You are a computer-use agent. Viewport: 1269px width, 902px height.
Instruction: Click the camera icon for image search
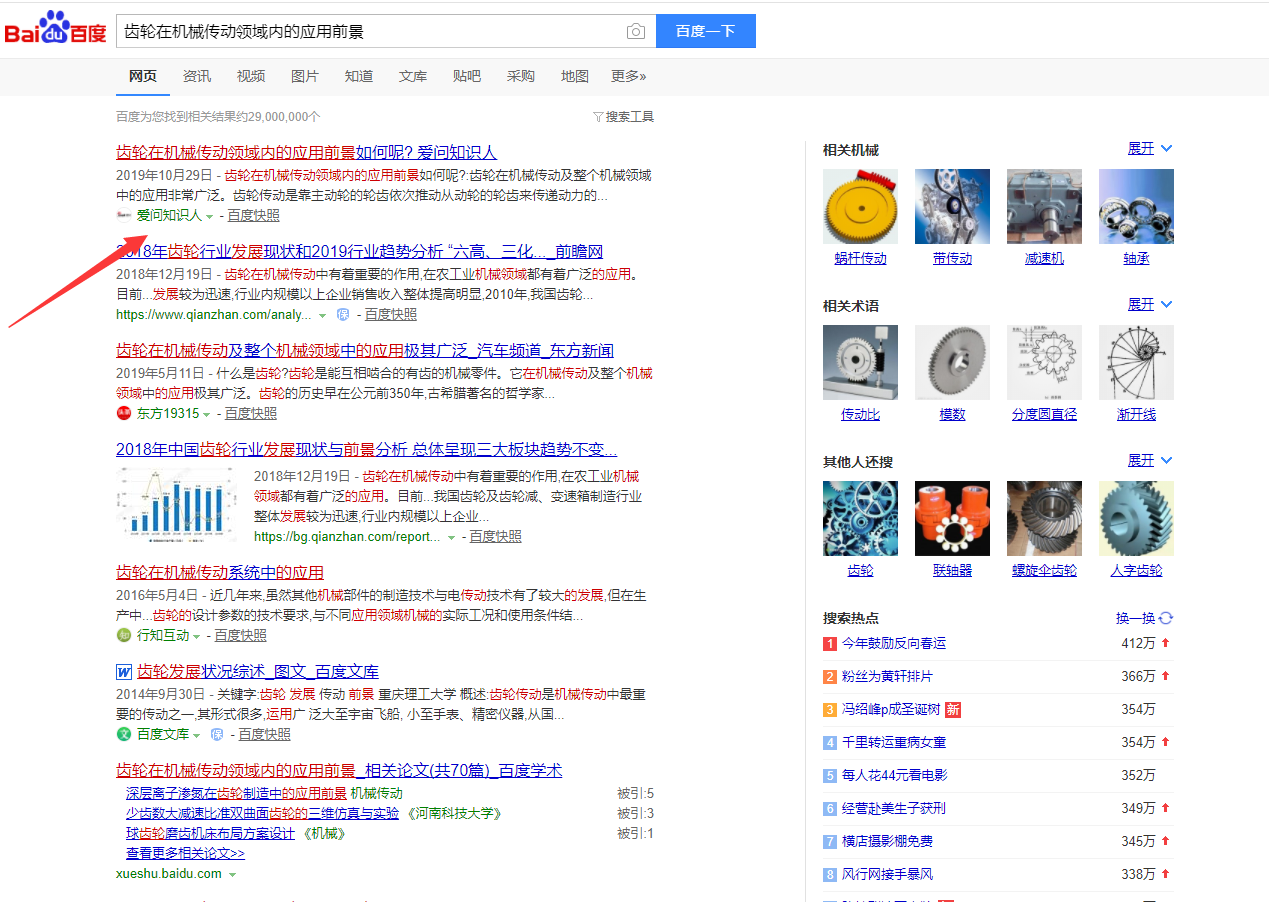tap(636, 31)
